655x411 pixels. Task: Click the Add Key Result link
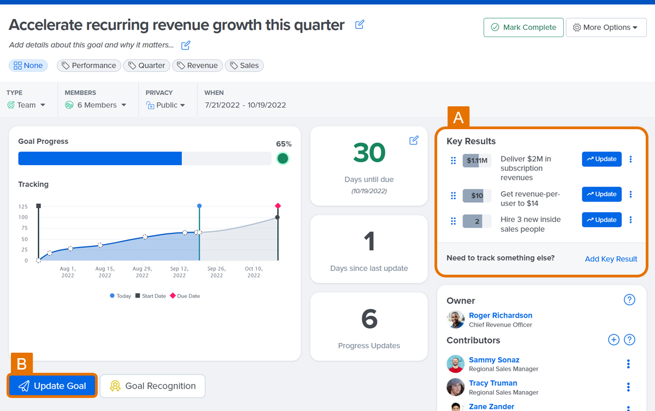pos(611,259)
